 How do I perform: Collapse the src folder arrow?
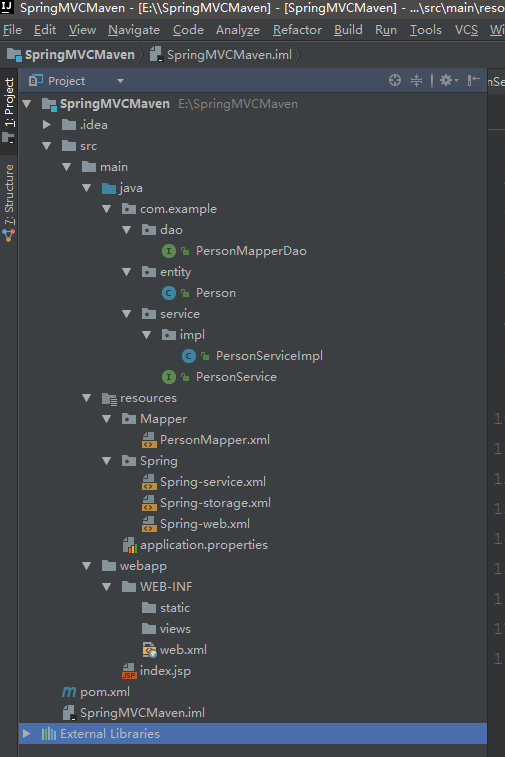(47, 146)
